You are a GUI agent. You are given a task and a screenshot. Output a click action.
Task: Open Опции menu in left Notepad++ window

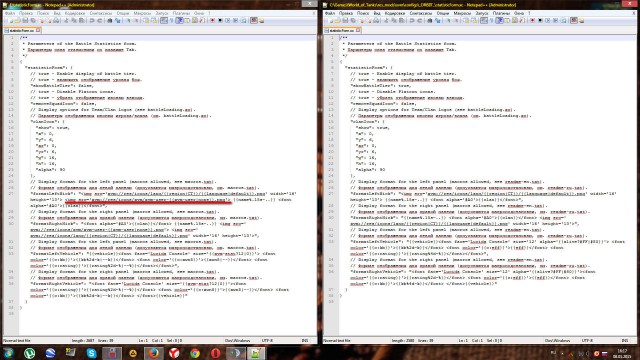point(123,13)
